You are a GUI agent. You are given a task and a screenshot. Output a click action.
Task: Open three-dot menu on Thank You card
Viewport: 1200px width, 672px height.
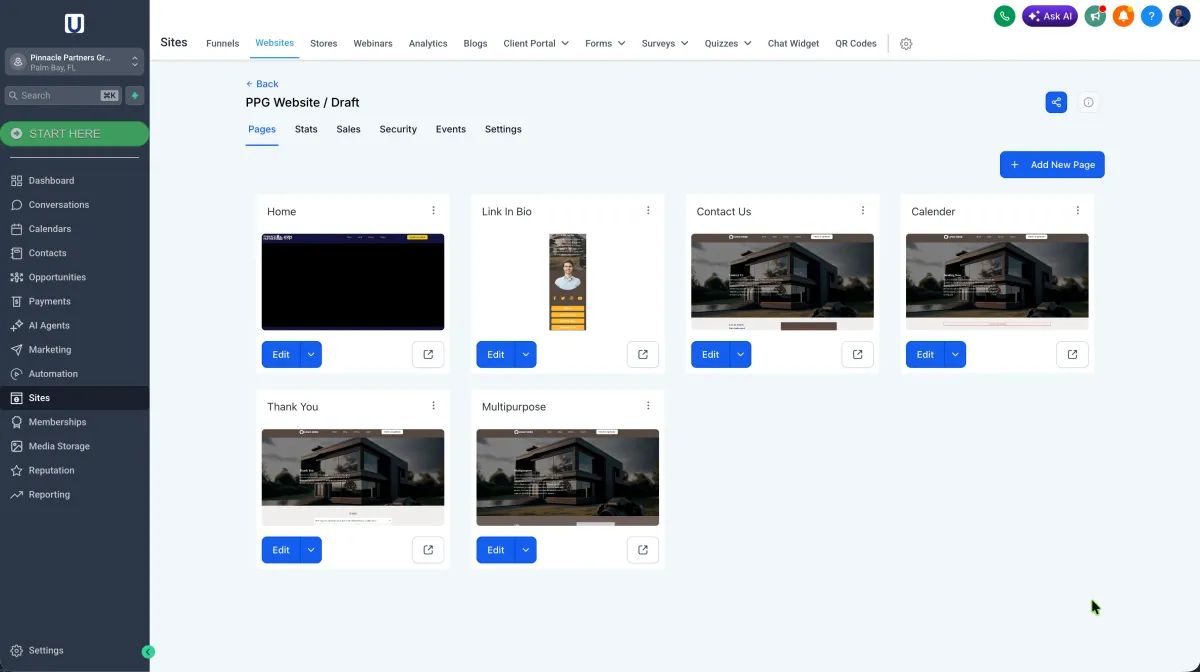tap(433, 405)
